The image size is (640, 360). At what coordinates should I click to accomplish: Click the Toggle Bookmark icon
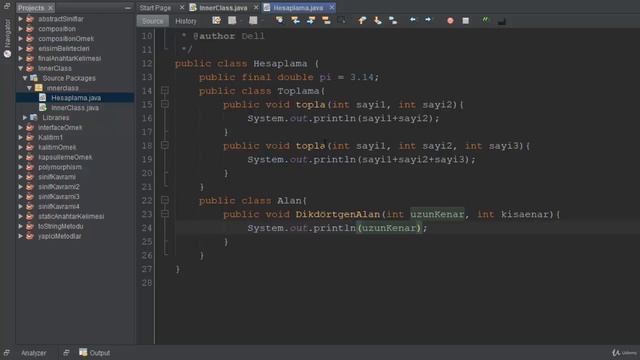tap(393, 20)
